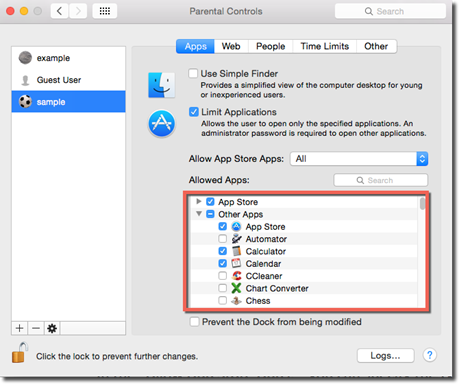Uncheck App Store under Other Apps
The width and height of the screenshot is (459, 384).
223,227
